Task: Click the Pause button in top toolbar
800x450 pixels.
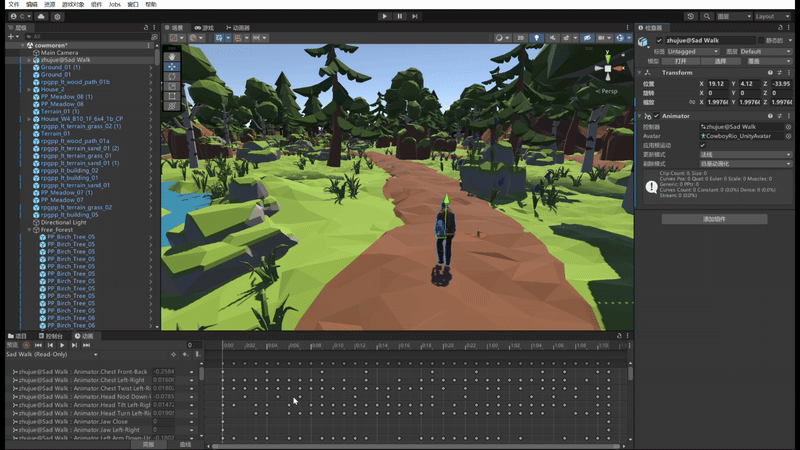Action: tap(400, 16)
